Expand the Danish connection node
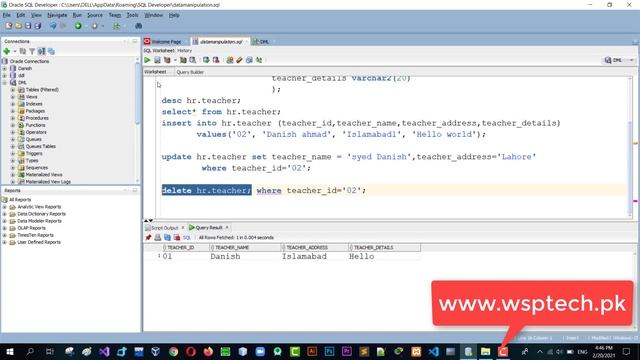Screen dimensions: 640x360 (5, 69)
